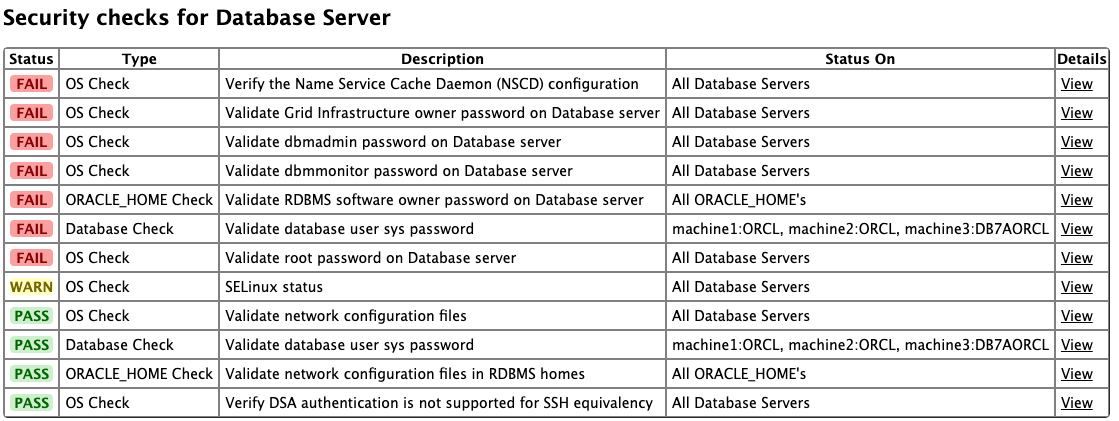1119x421 pixels.
Task: View details for DSA authentication SSH check
Action: 1076,403
